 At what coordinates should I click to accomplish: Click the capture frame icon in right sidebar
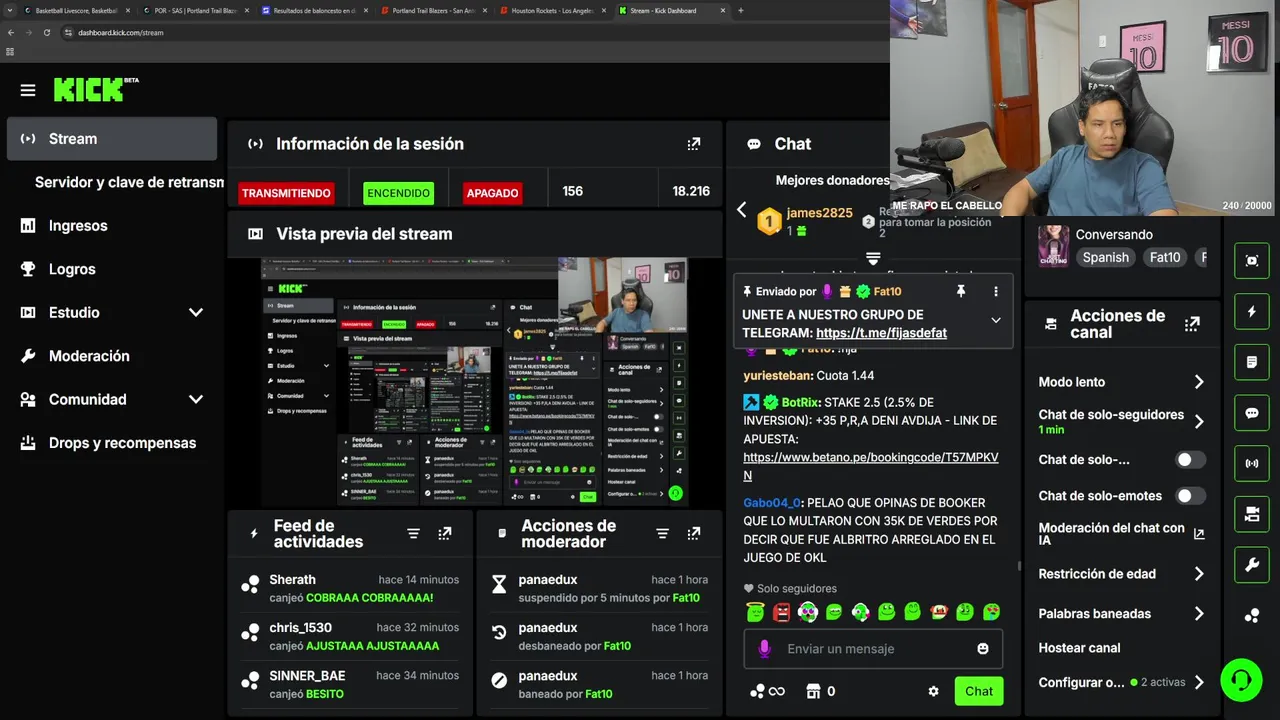click(1252, 260)
